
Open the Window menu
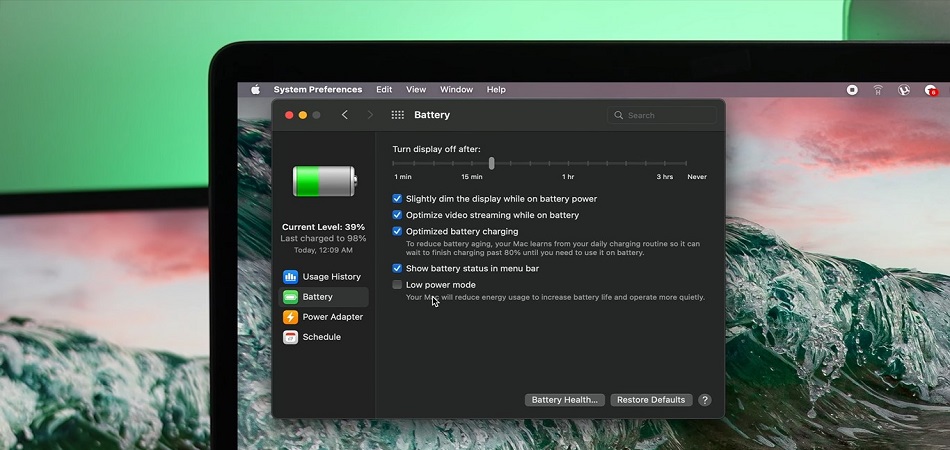[456, 90]
